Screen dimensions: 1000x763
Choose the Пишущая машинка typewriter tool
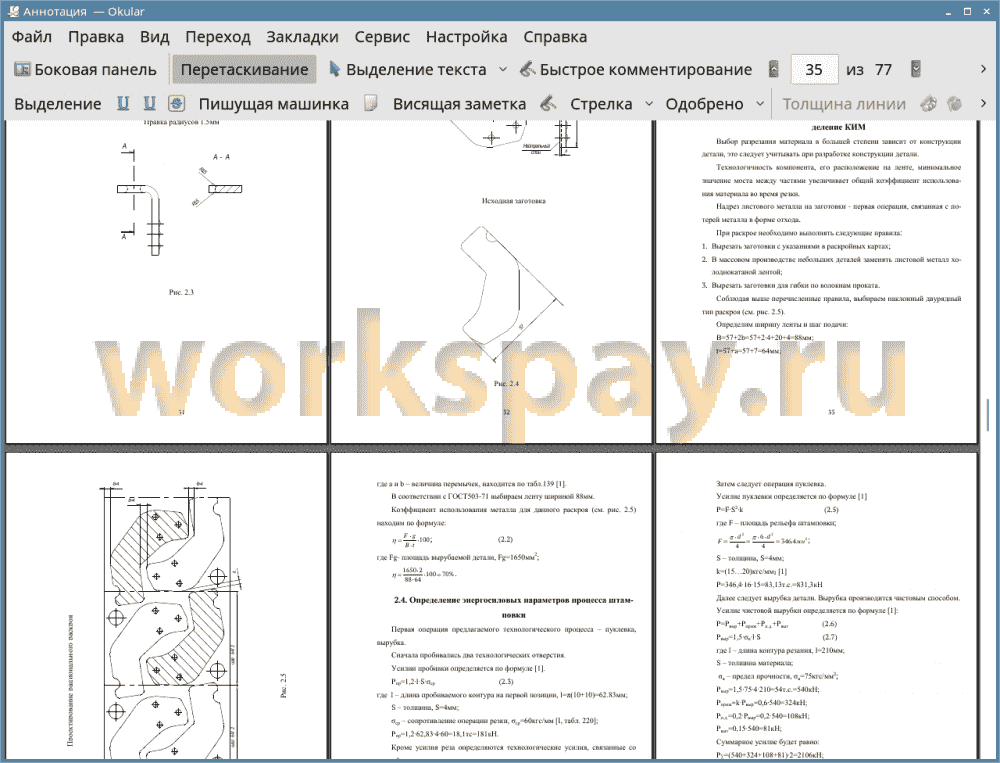(x=274, y=104)
